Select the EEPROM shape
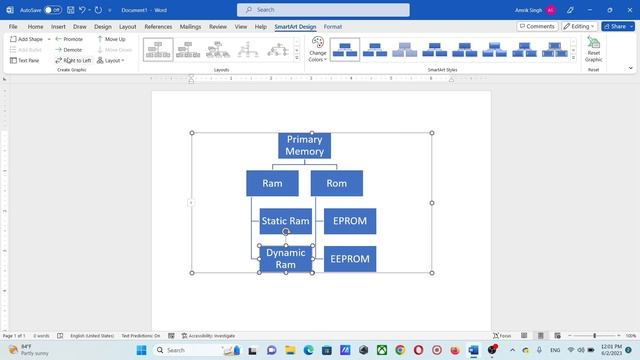Viewport: 640px width, 360px height. point(350,259)
